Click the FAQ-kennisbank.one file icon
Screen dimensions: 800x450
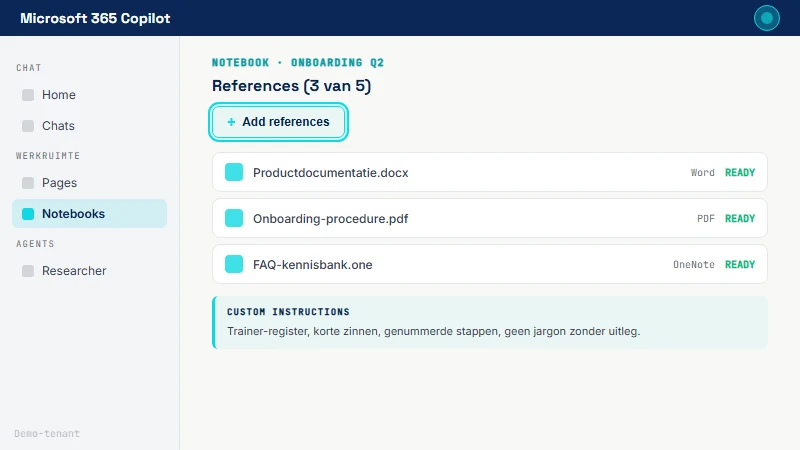(x=234, y=264)
